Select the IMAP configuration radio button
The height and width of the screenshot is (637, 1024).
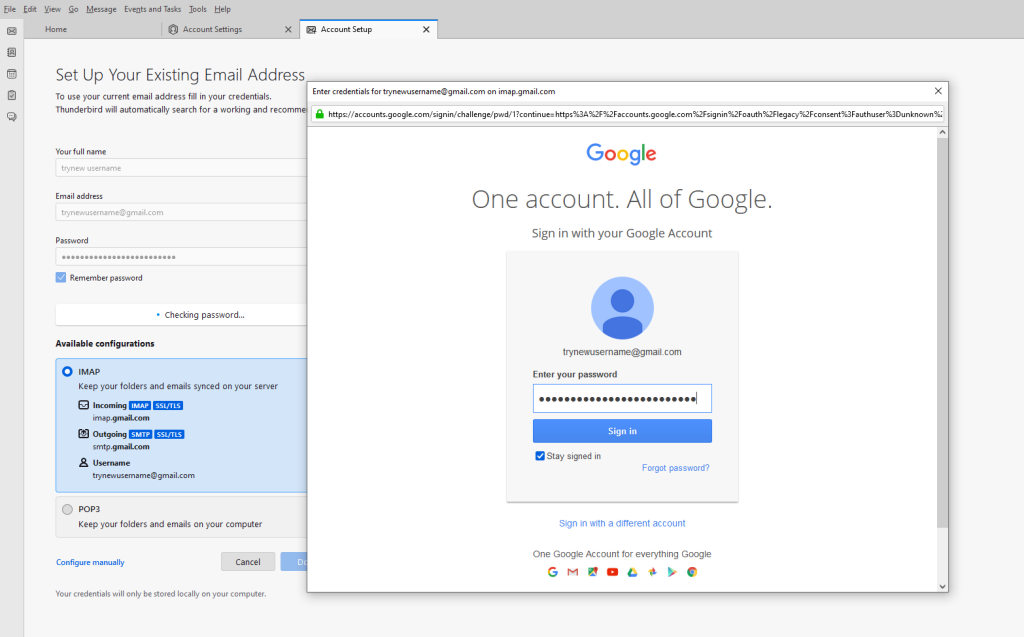click(67, 371)
